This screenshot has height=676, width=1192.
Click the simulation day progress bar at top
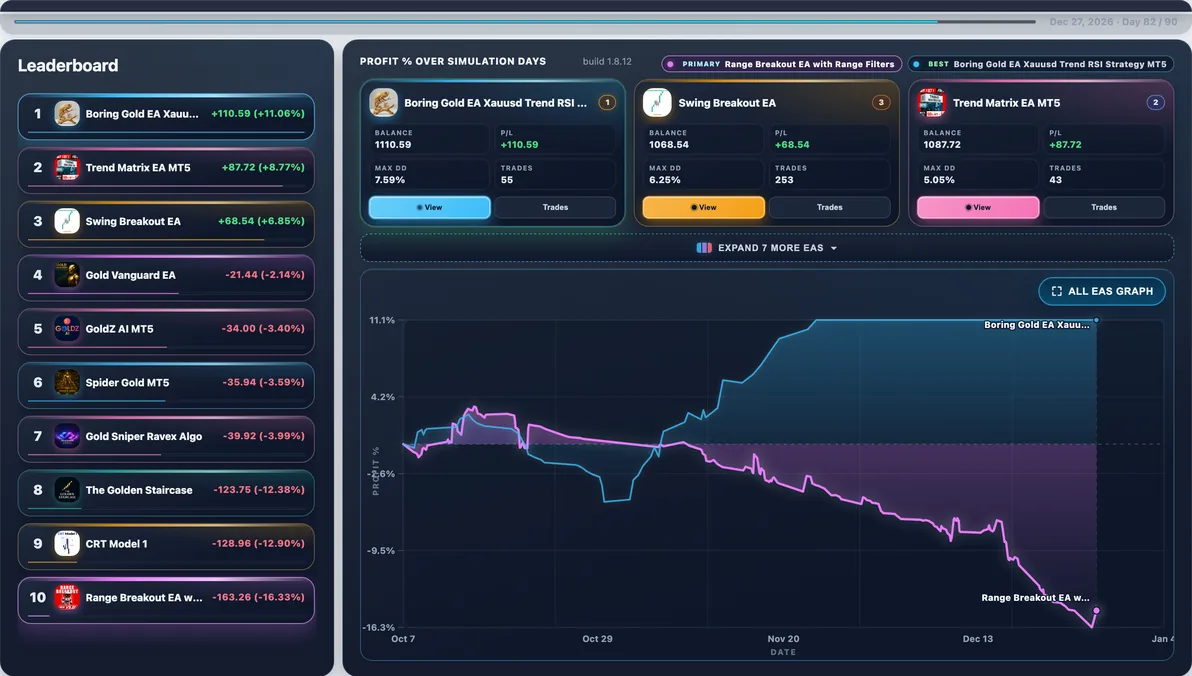(525, 21)
